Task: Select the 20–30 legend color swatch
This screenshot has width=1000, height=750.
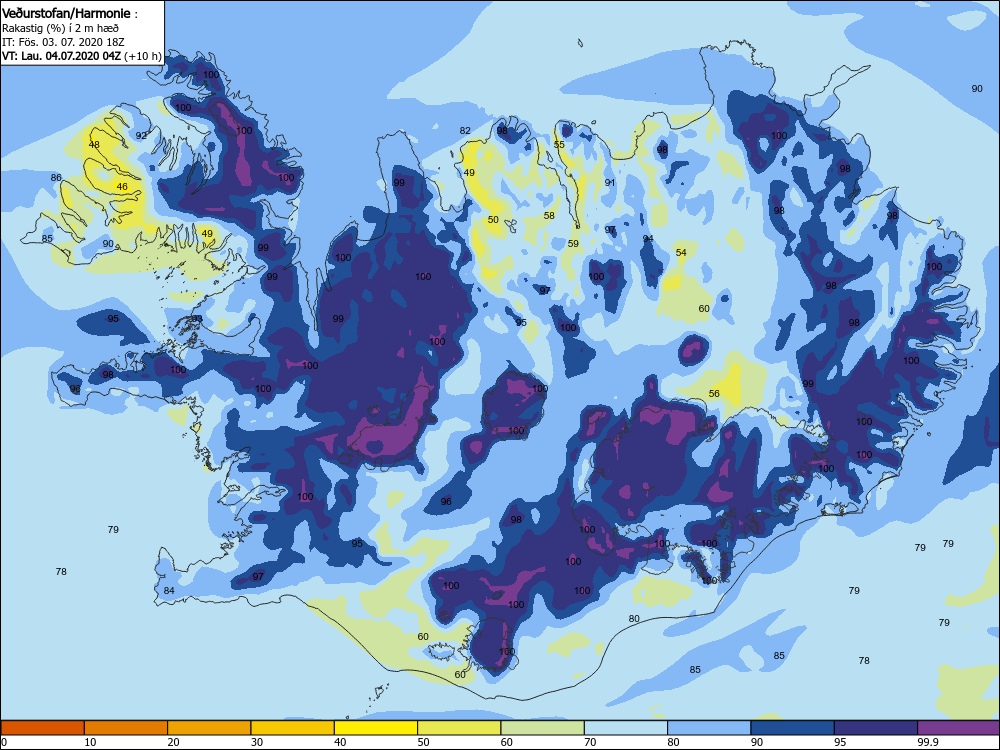Action: tap(209, 728)
